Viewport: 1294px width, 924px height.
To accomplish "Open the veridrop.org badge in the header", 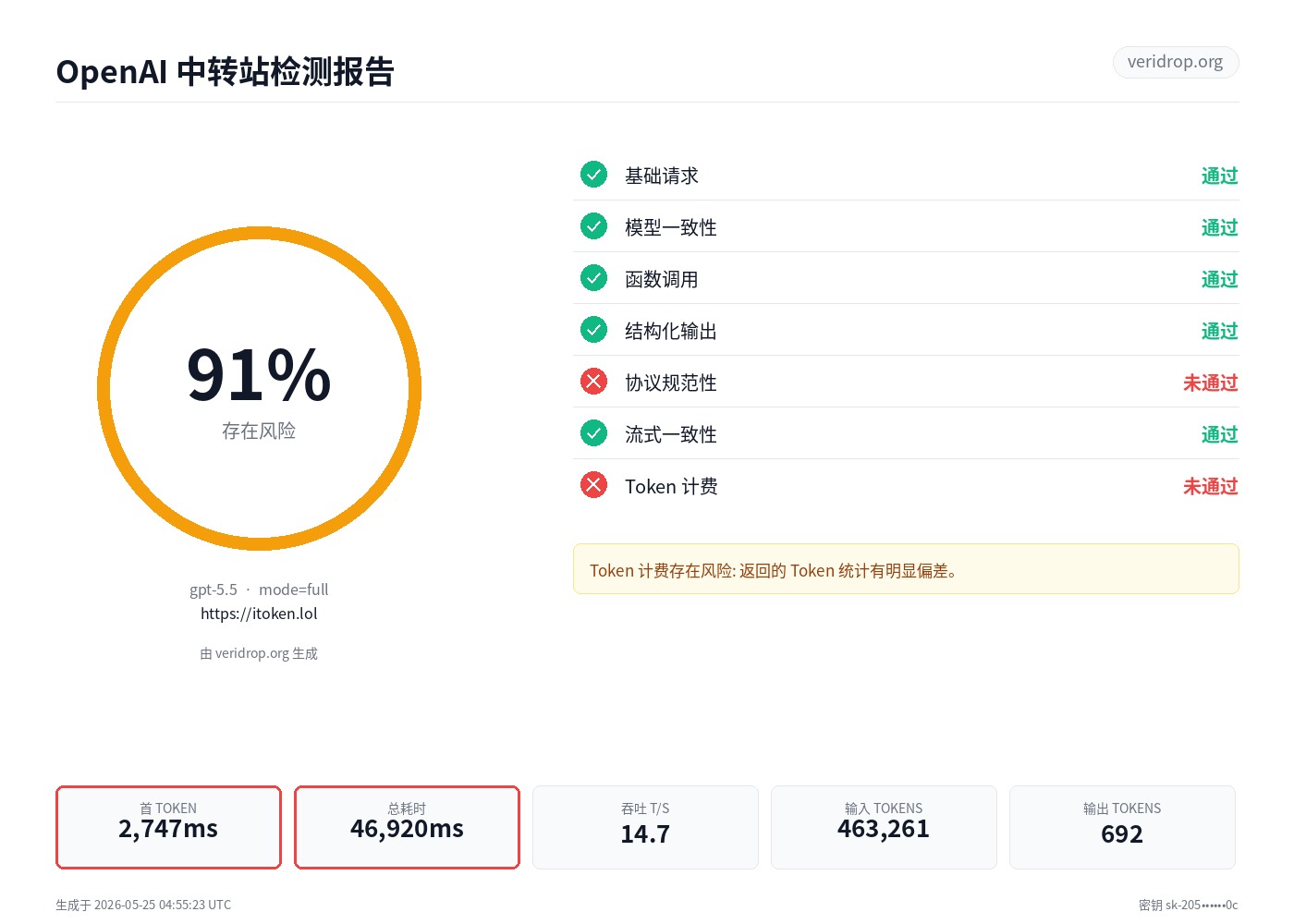I will (x=1175, y=62).
